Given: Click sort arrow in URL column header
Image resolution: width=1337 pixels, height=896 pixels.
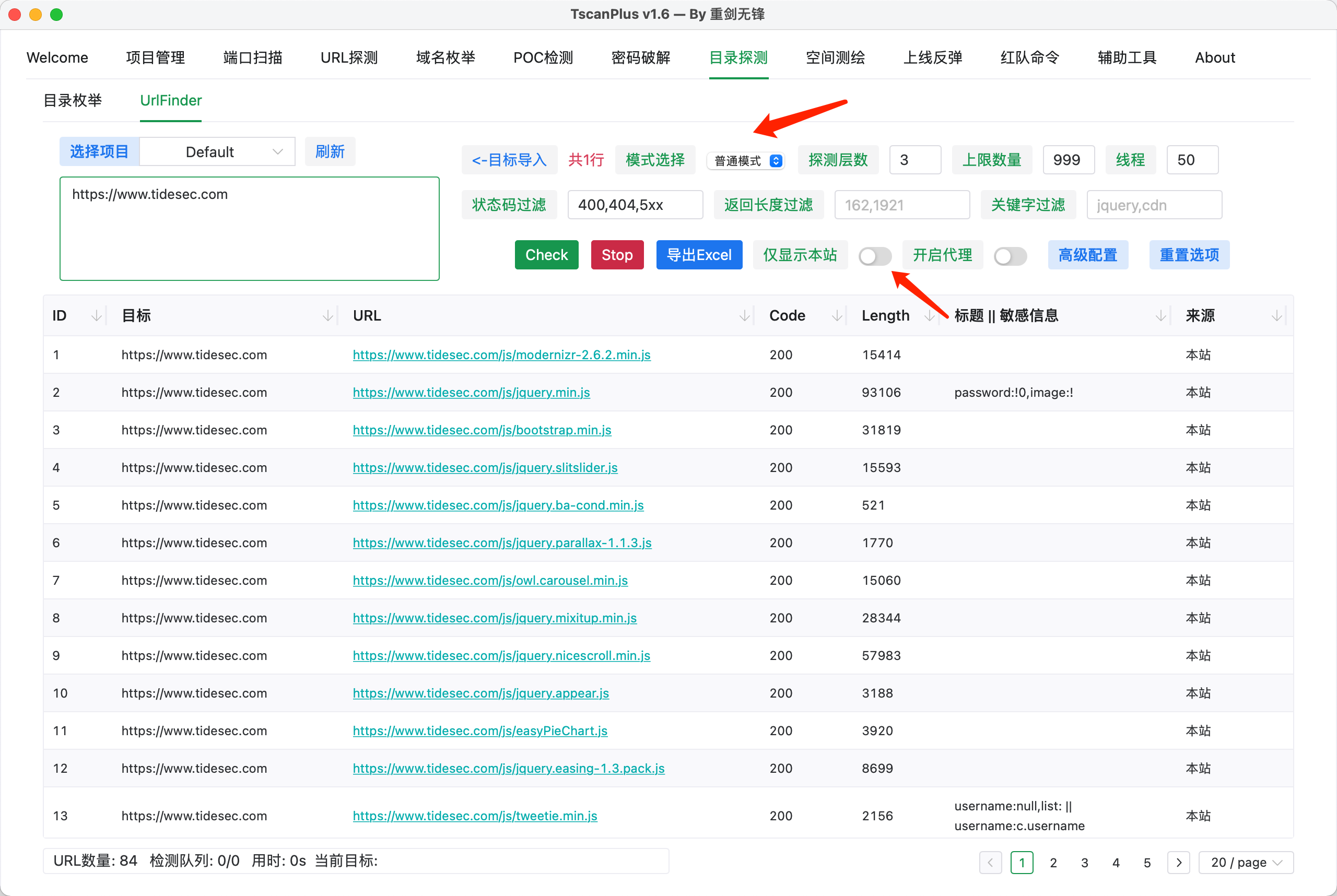Looking at the screenshot, I should (744, 315).
